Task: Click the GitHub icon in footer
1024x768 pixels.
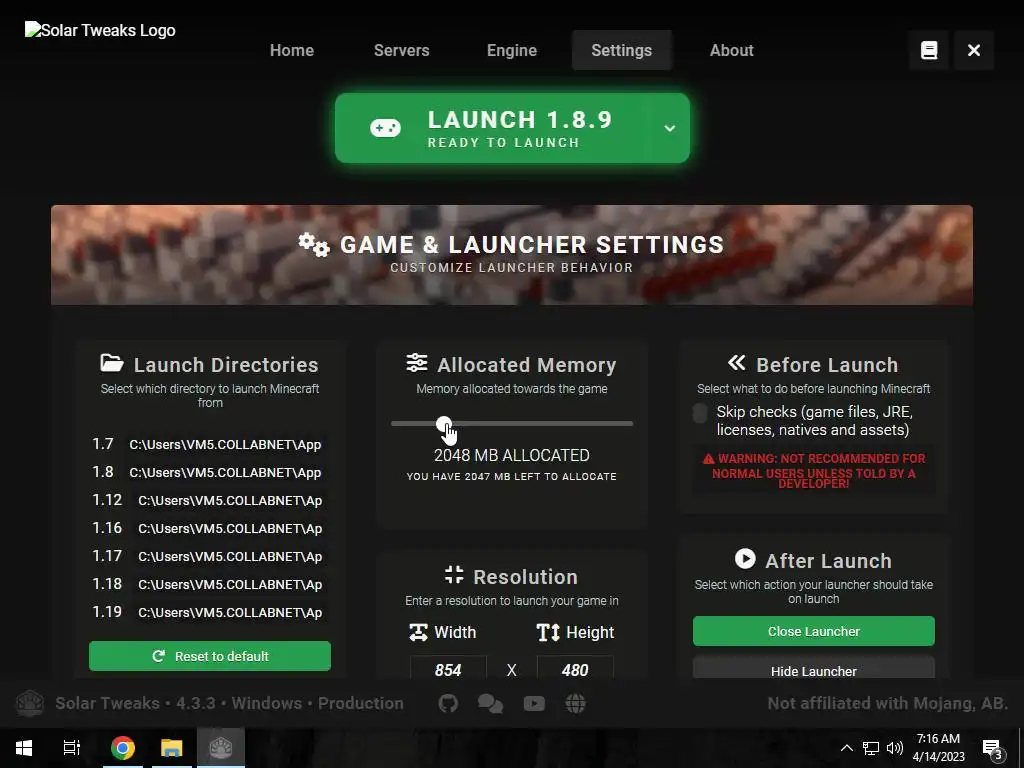Action: click(x=448, y=703)
